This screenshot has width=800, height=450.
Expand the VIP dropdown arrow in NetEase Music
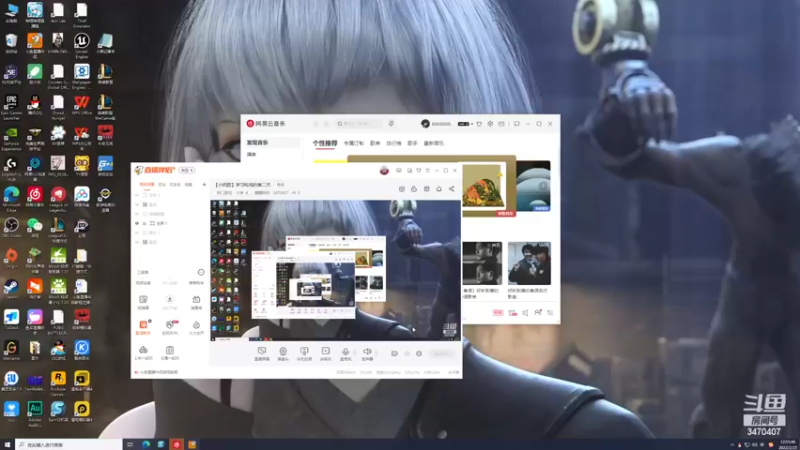coord(472,124)
